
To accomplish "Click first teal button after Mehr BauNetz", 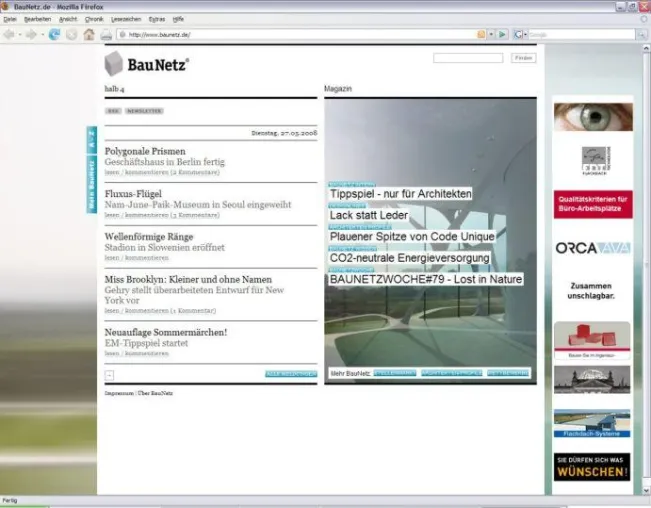I will click(395, 373).
